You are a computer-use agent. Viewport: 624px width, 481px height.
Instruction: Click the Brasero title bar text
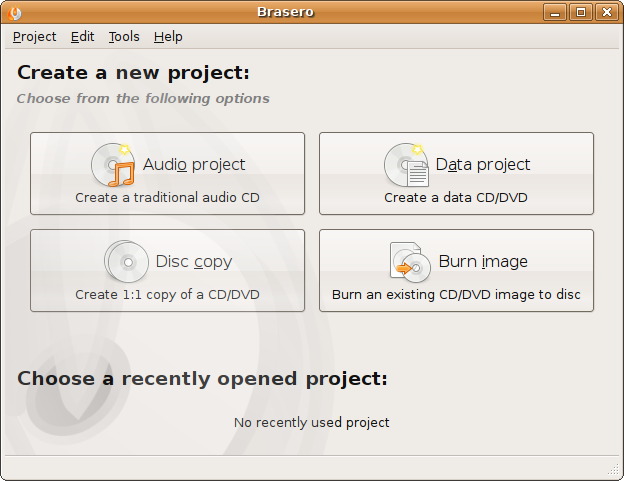coord(312,12)
